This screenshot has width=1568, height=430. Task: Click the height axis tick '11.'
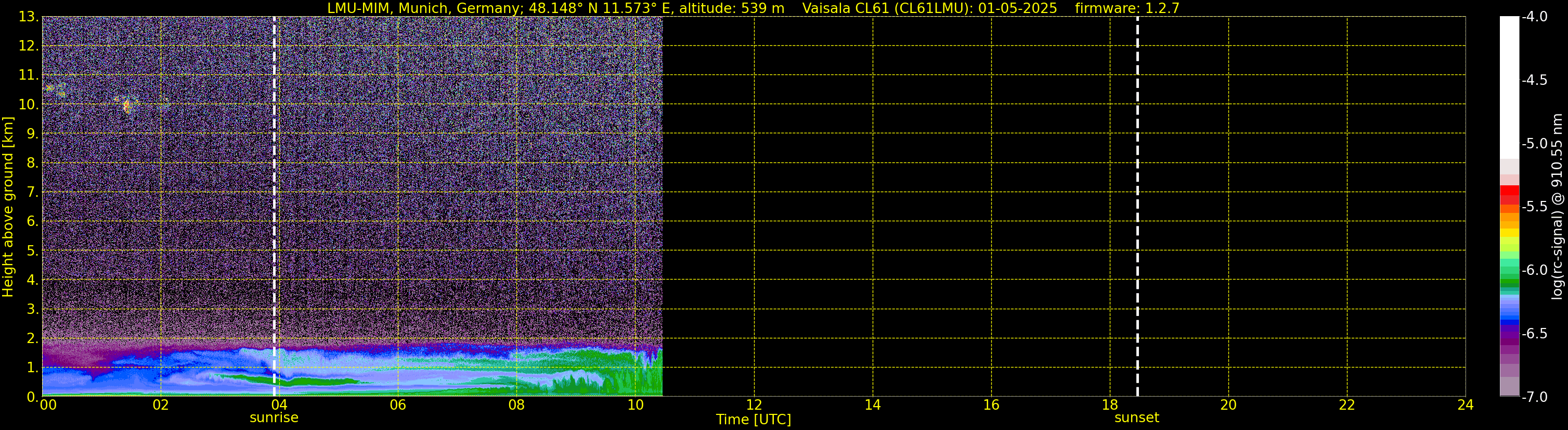point(28,75)
